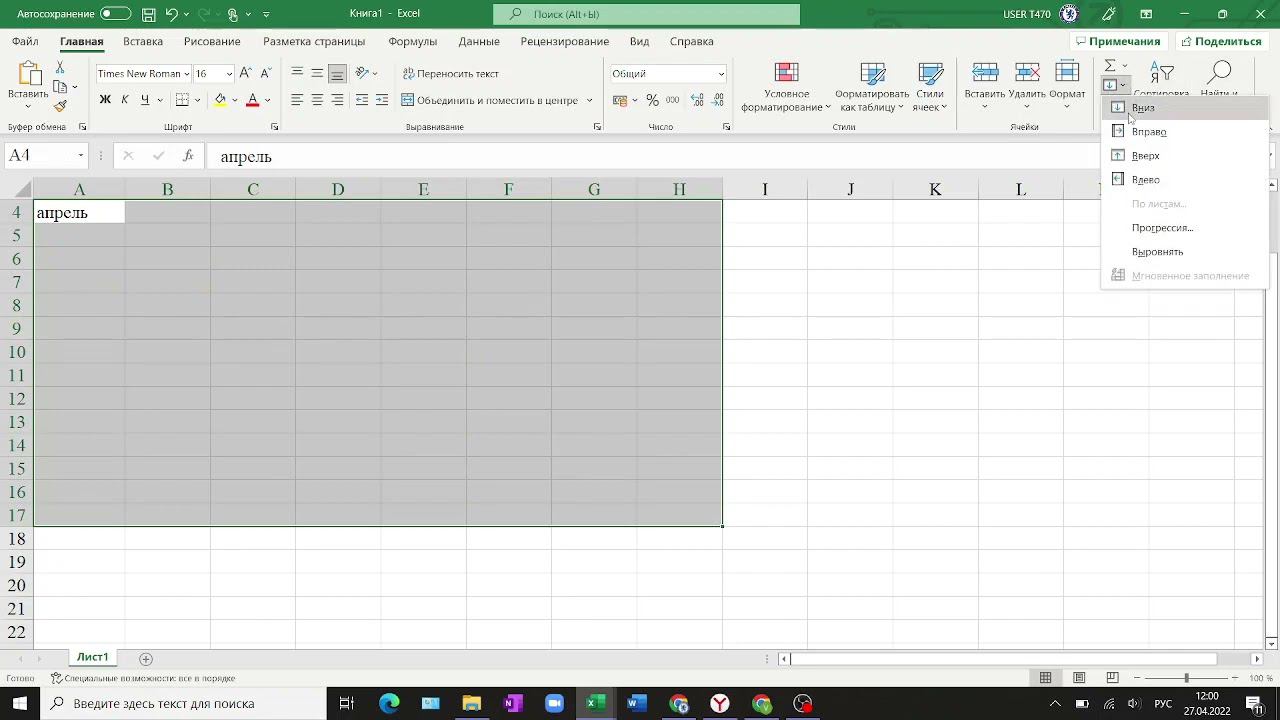Open the Times New Roman font dropdown
1280x720 pixels.
187,74
